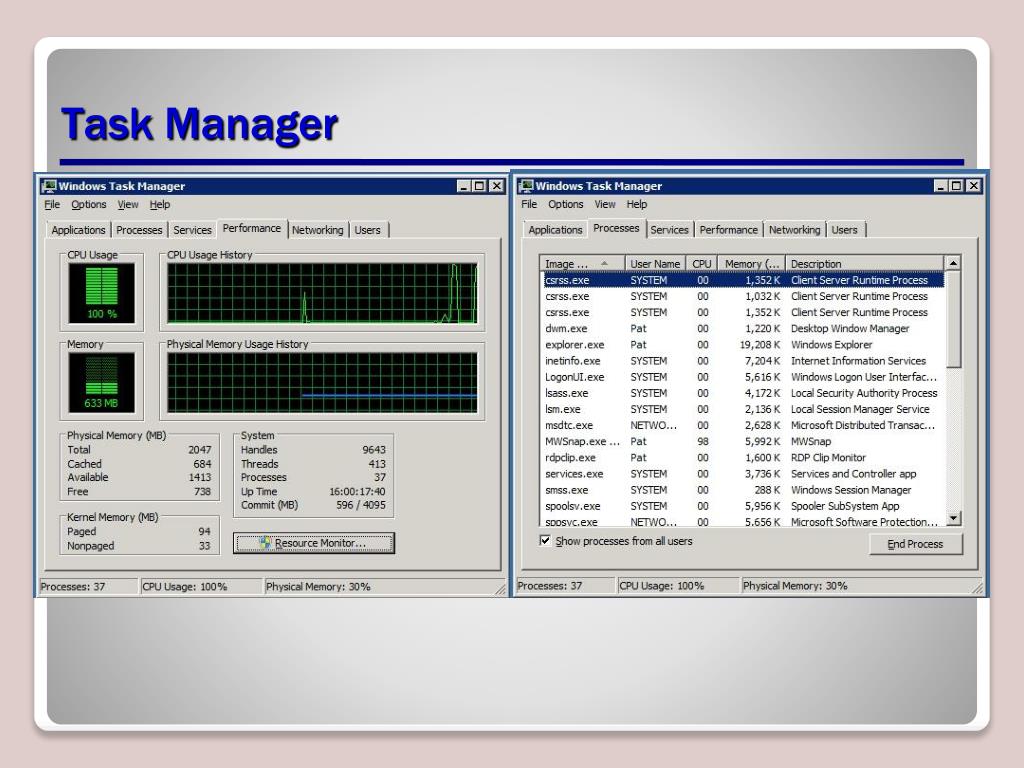Open Options menu in left Task Manager window
The height and width of the screenshot is (768, 1024).
click(89, 204)
